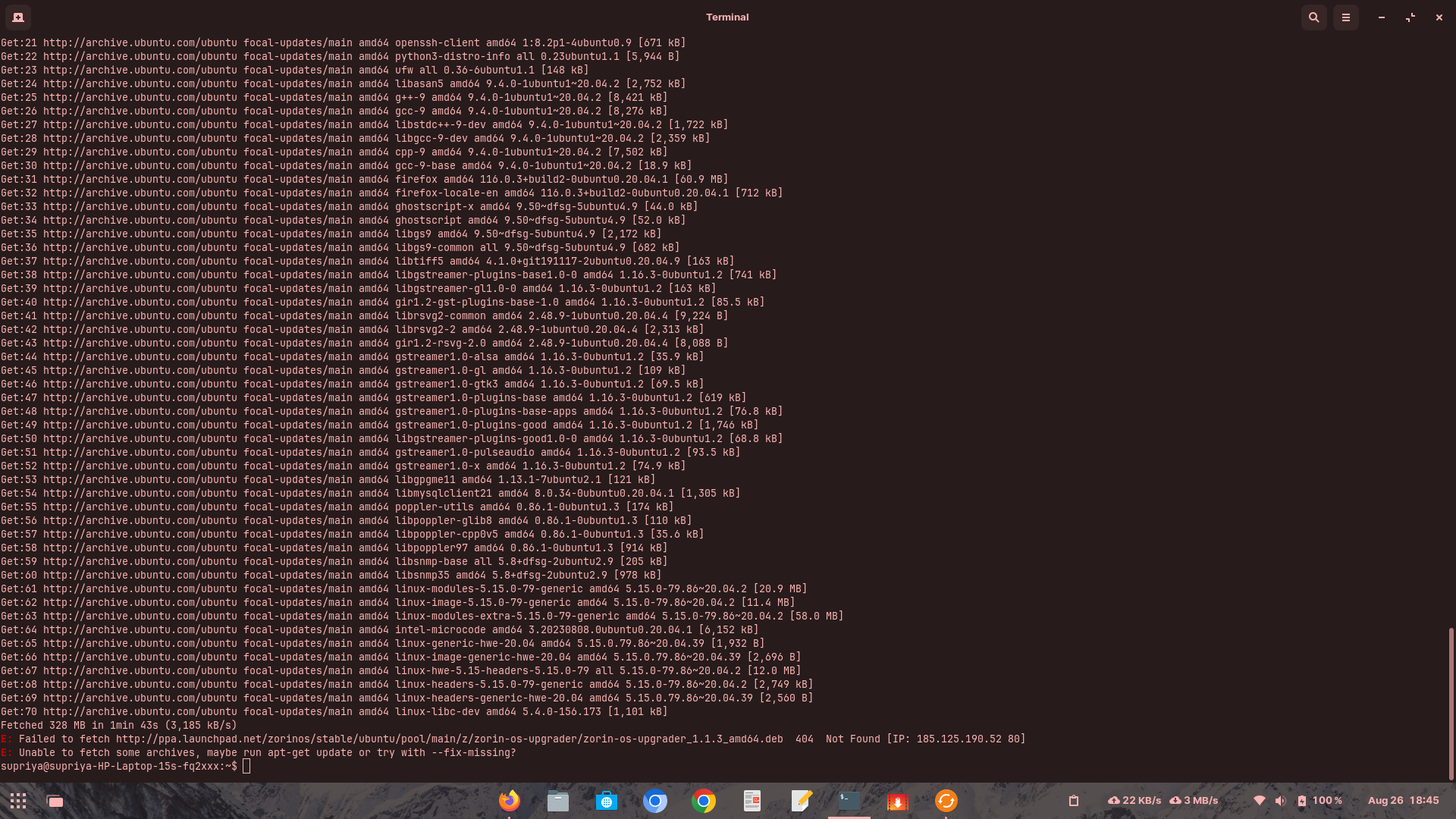This screenshot has height=819, width=1456.
Task: Click the Get:37 libtiff5 line
Action: tap(367, 262)
